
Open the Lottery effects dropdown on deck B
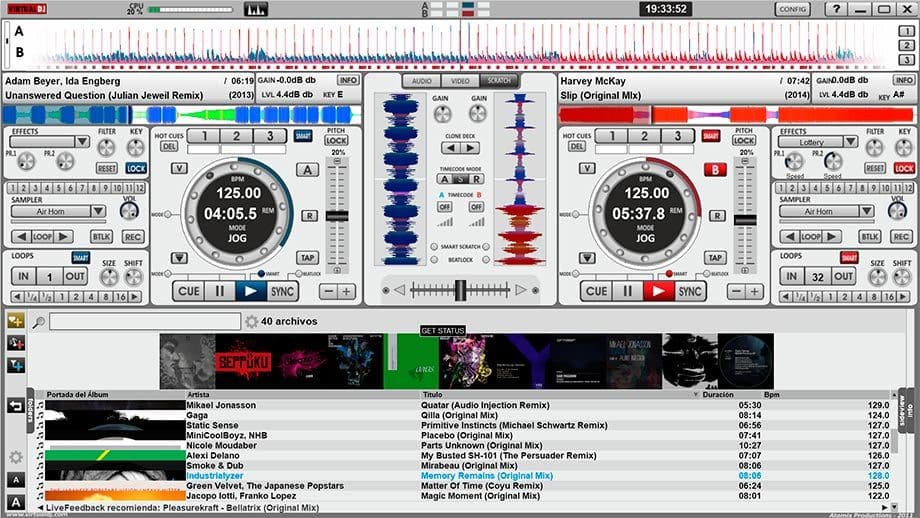(x=851, y=142)
